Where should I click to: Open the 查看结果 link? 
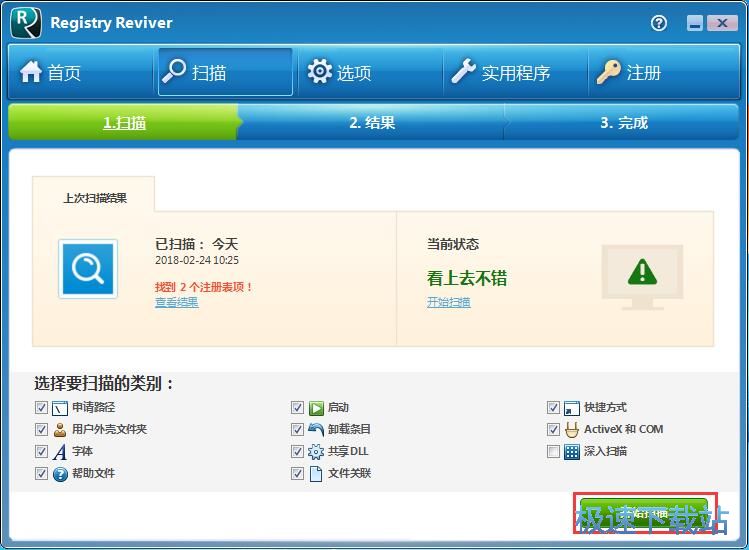176,302
